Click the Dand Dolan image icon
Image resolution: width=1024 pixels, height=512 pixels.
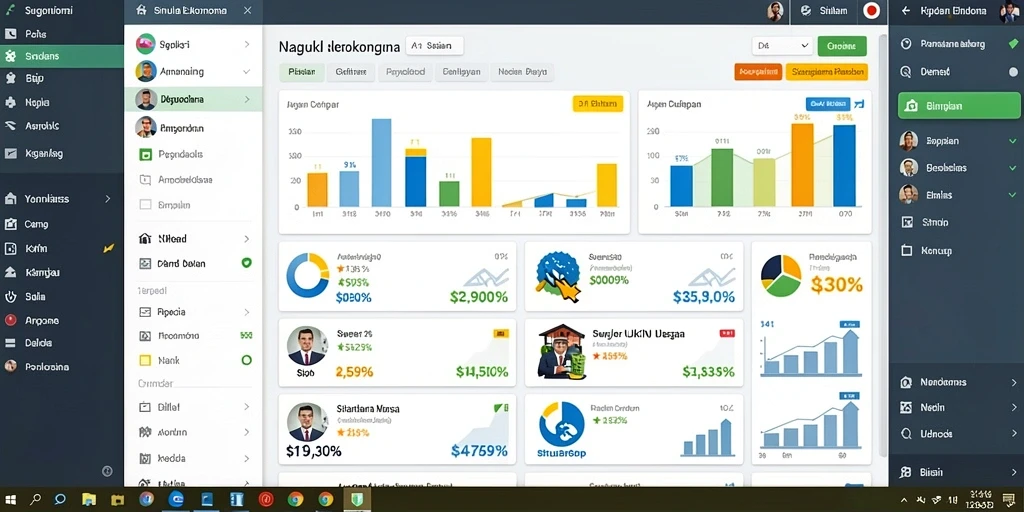click(146, 264)
